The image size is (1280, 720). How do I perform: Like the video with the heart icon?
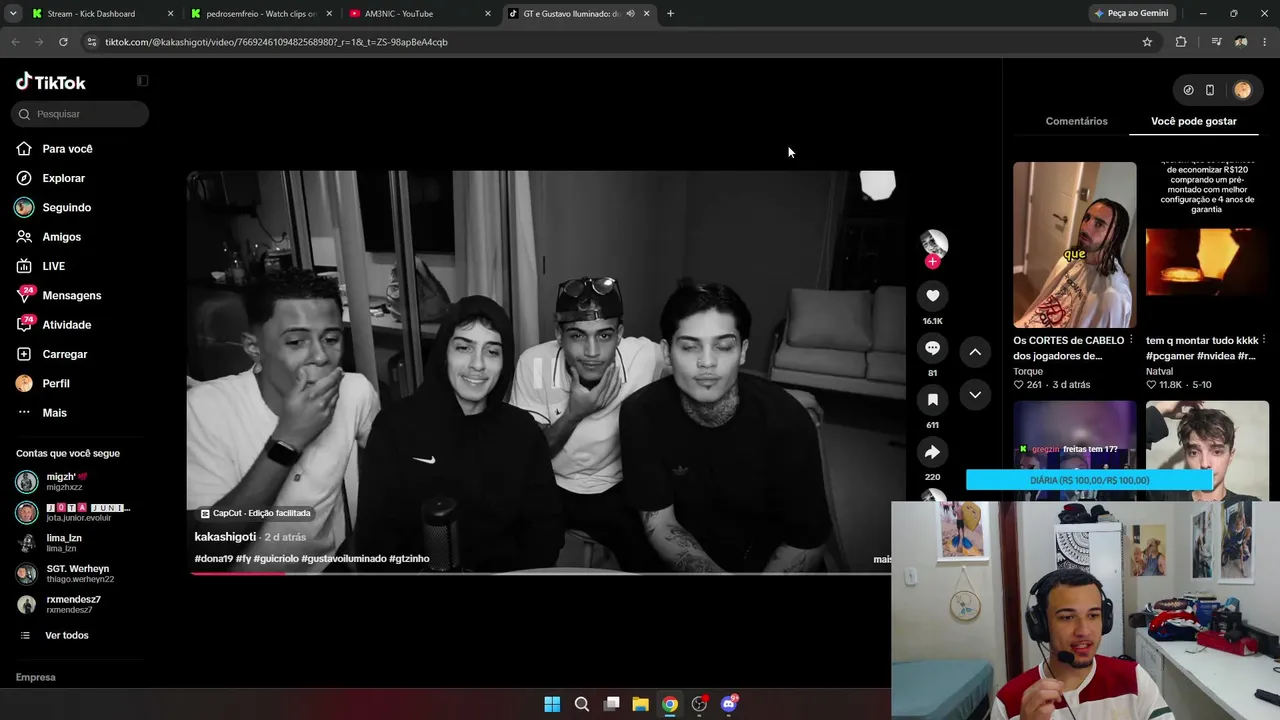932,296
